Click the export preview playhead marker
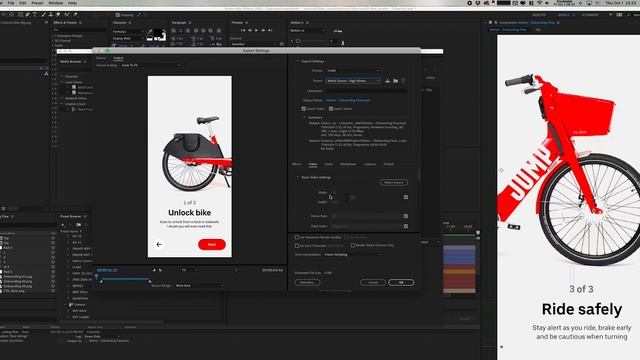Viewport: 640px width, 360px height. point(97,276)
